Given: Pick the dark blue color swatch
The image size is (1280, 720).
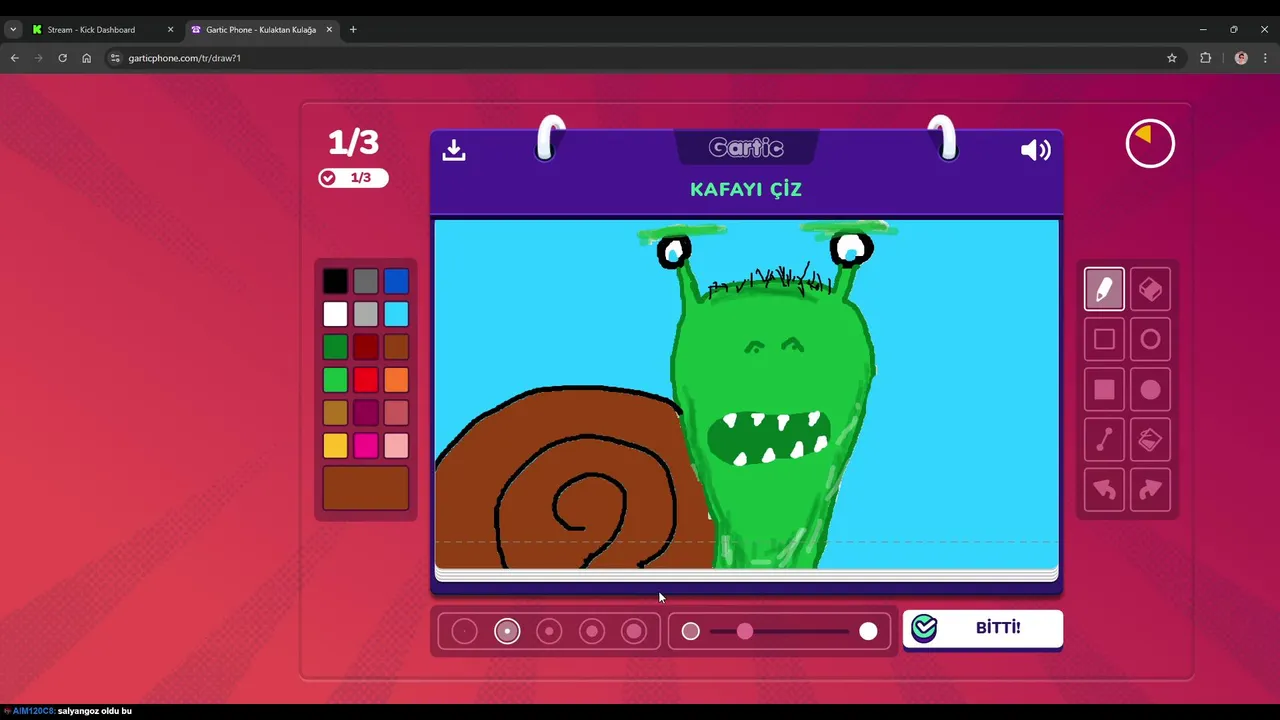Looking at the screenshot, I should (x=396, y=282).
